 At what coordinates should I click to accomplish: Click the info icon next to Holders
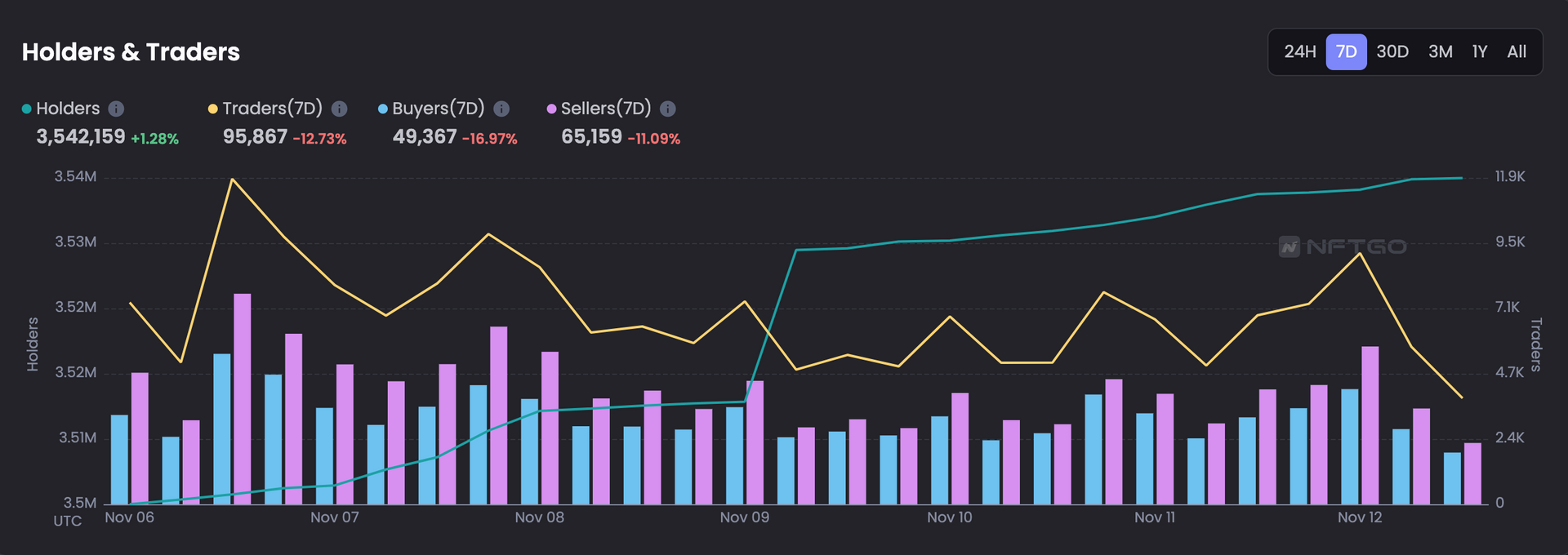coord(116,109)
